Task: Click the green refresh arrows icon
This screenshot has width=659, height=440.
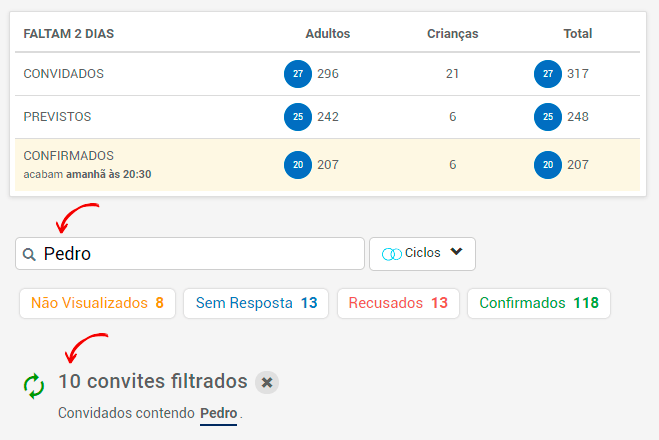Action: [34, 386]
